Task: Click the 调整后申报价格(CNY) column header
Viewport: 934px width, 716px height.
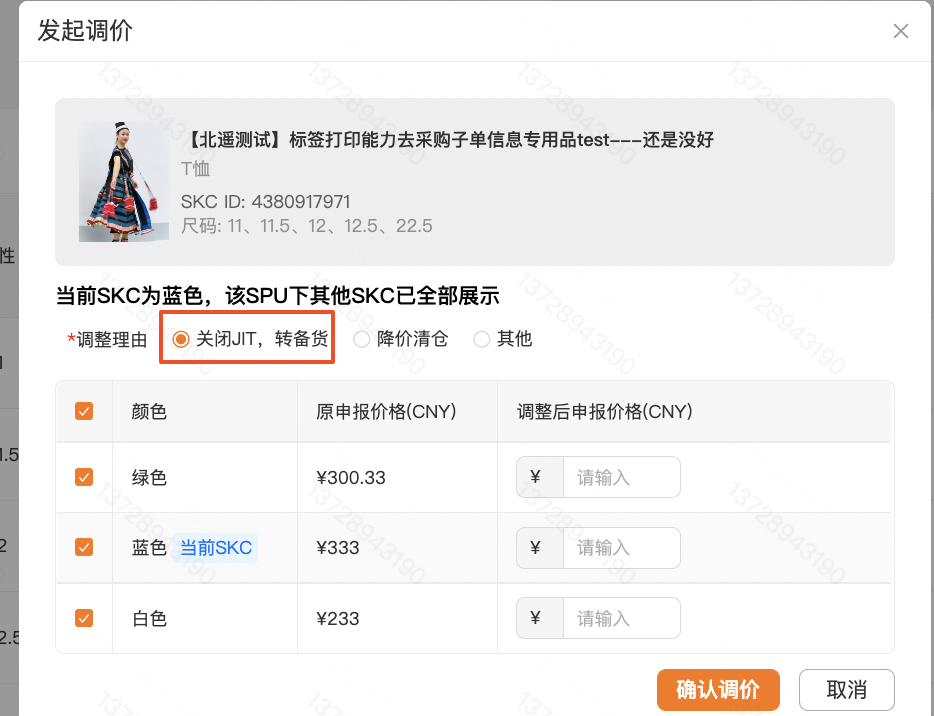Action: 605,412
